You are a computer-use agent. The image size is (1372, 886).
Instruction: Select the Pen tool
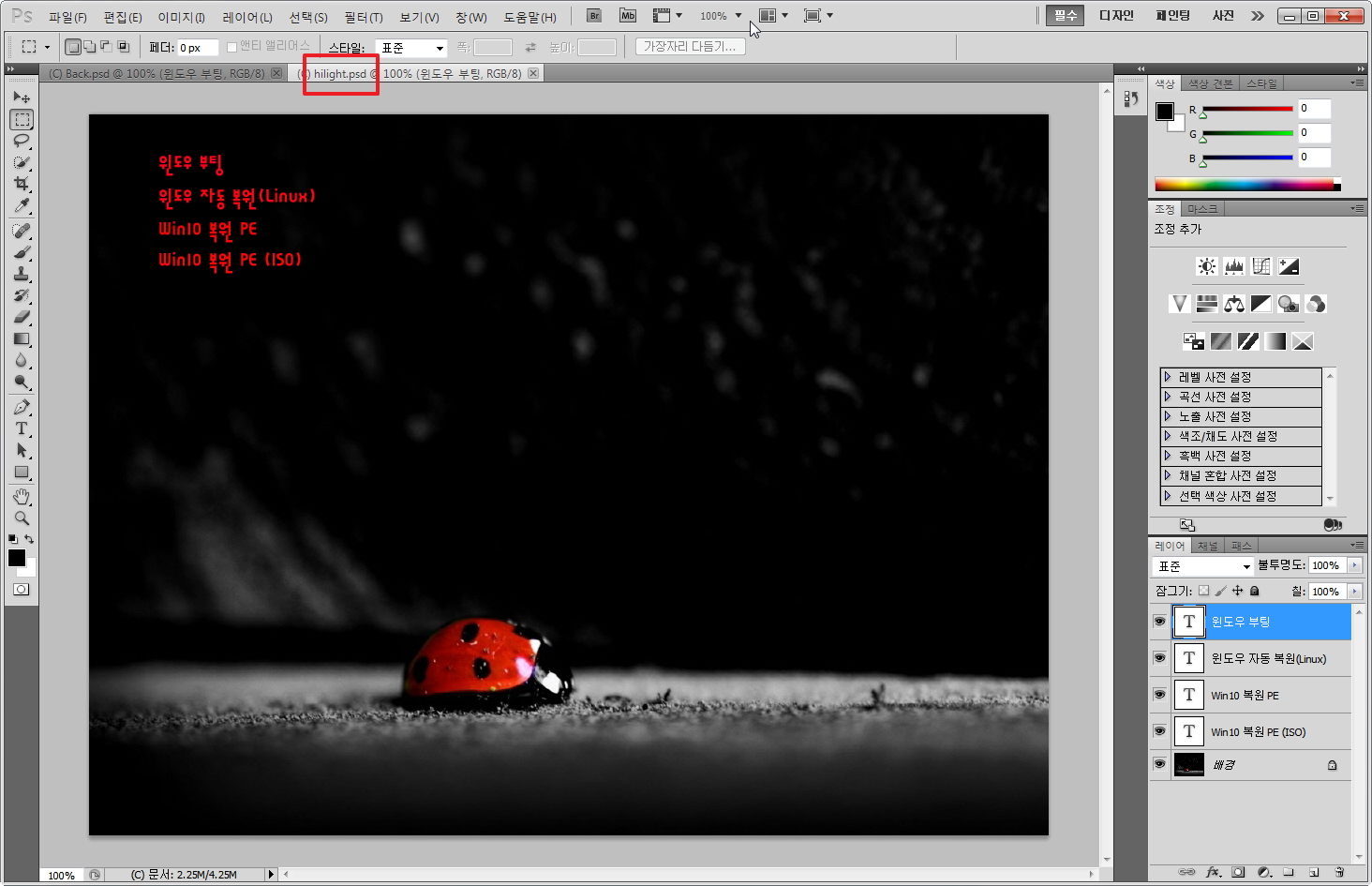(x=22, y=407)
